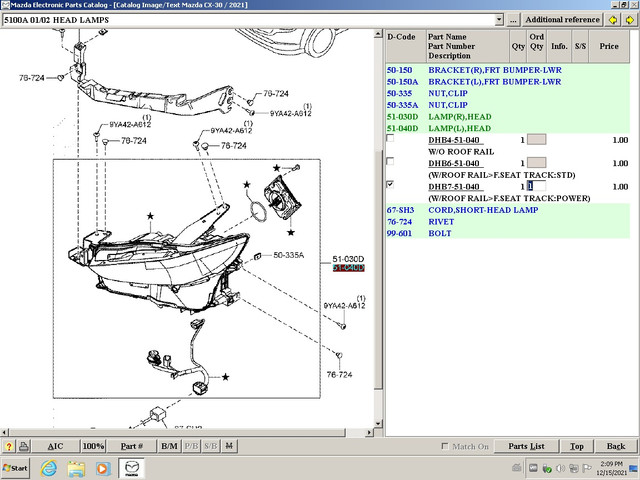Select 50-150A BRACKET(L),FRT BUMPER-LWR row

coord(507,82)
